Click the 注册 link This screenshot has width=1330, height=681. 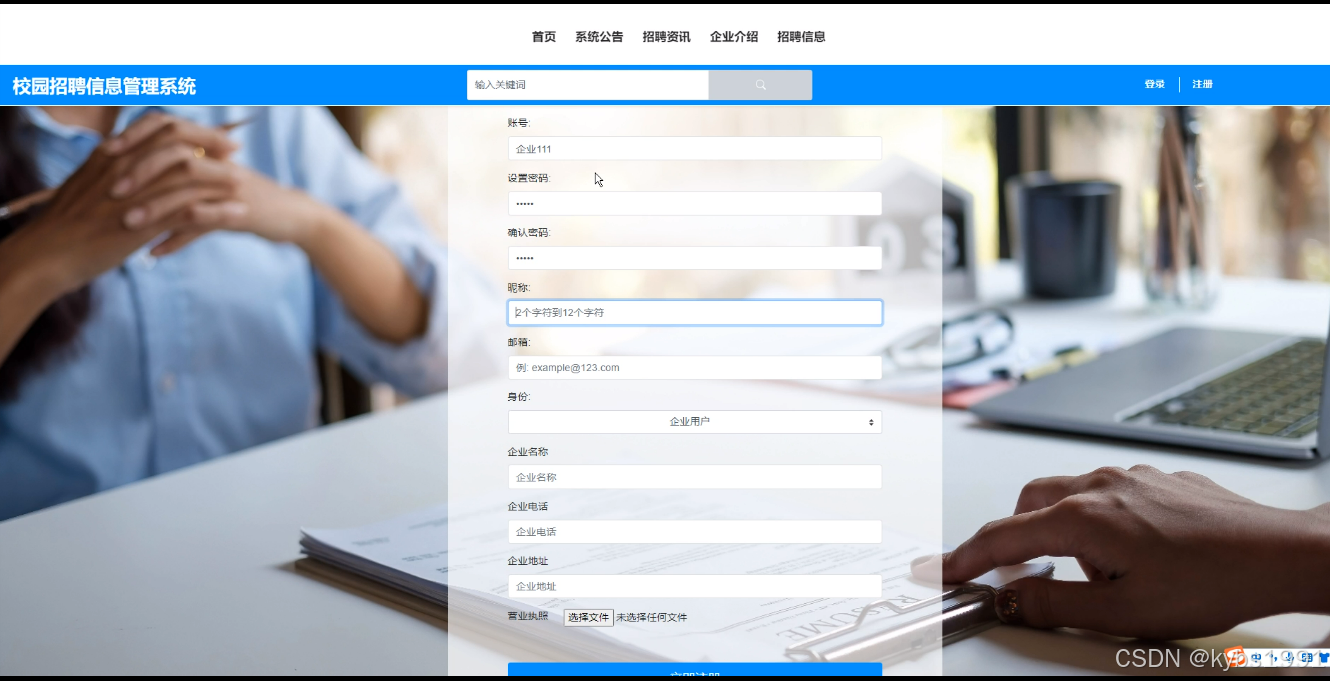(x=1202, y=85)
